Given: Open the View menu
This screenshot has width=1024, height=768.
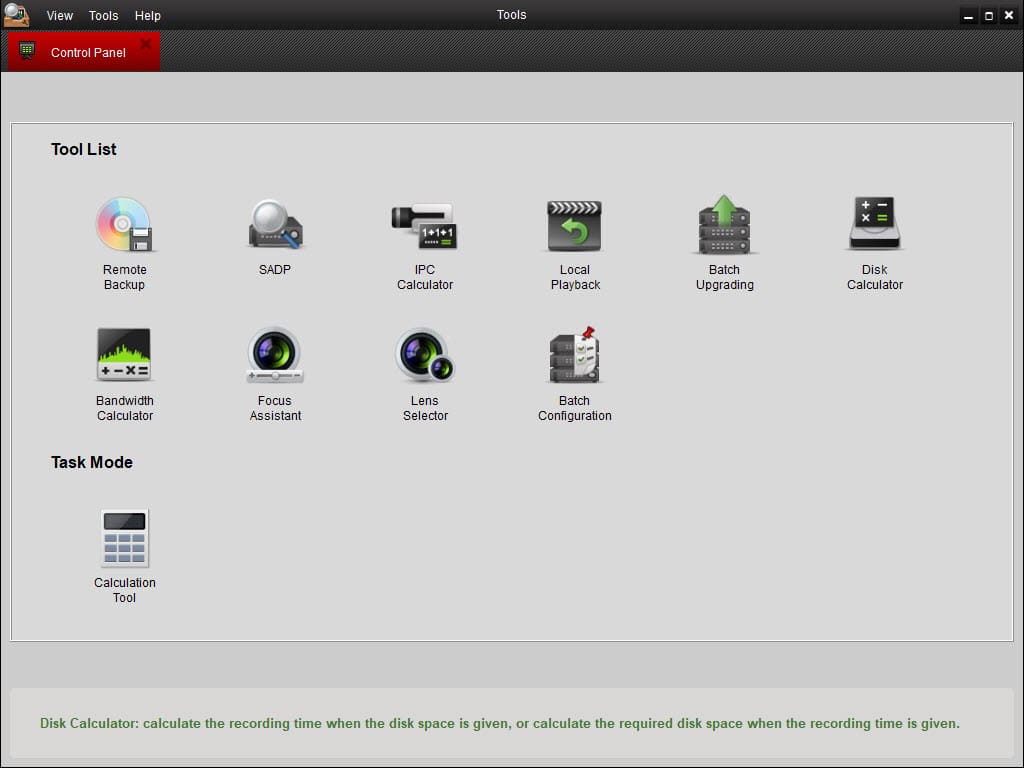Looking at the screenshot, I should [x=60, y=16].
